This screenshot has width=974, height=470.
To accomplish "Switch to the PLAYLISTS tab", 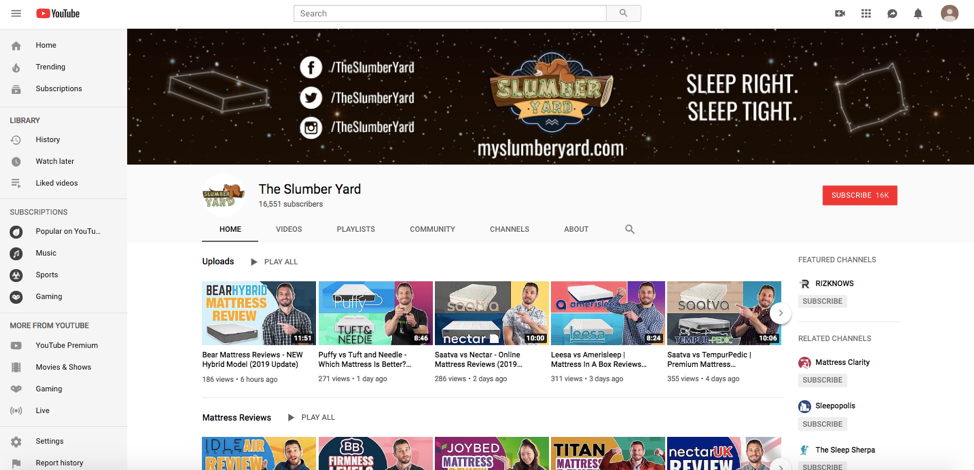I will tap(356, 229).
